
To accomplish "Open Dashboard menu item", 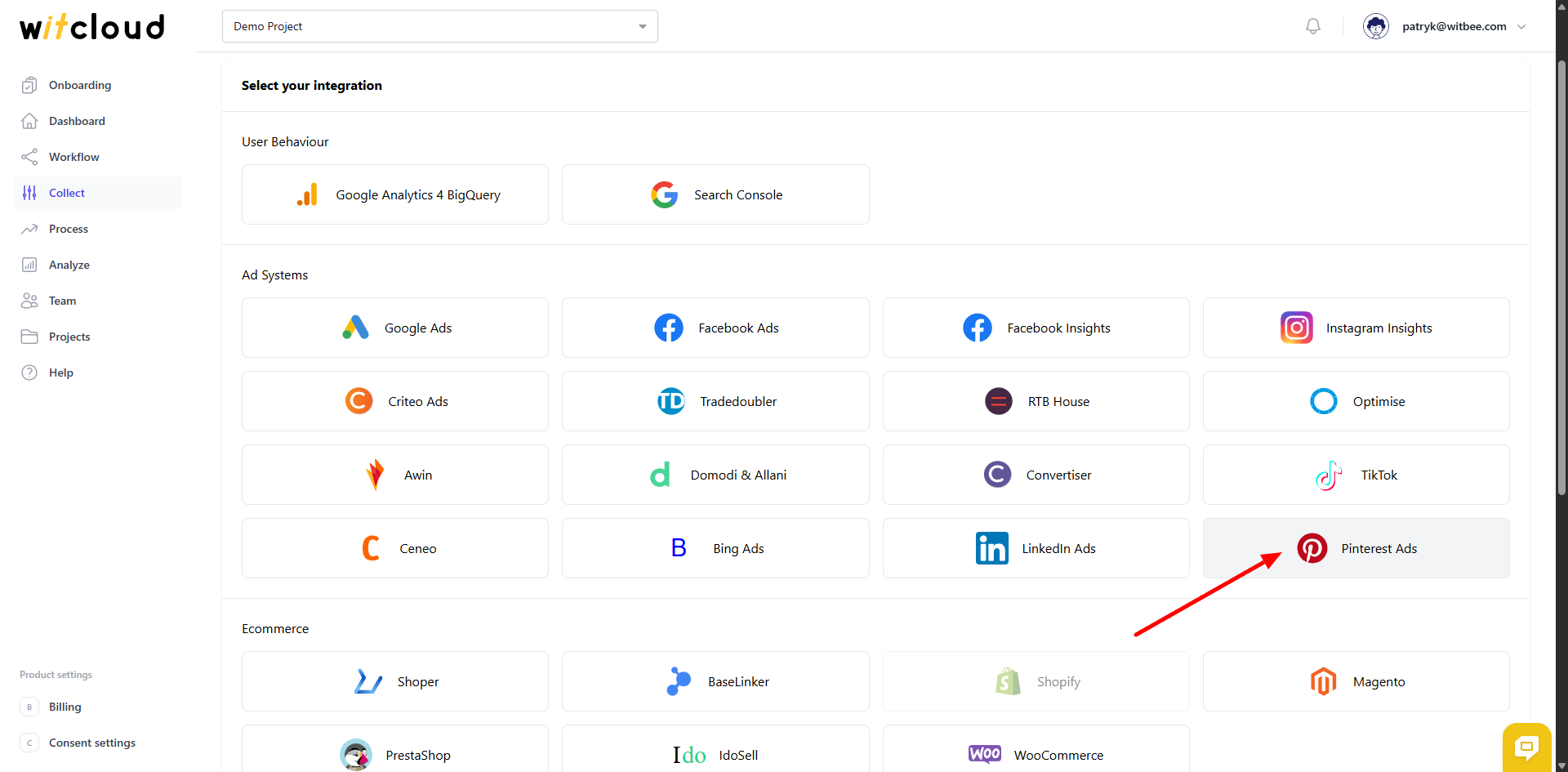I will 98,121.
